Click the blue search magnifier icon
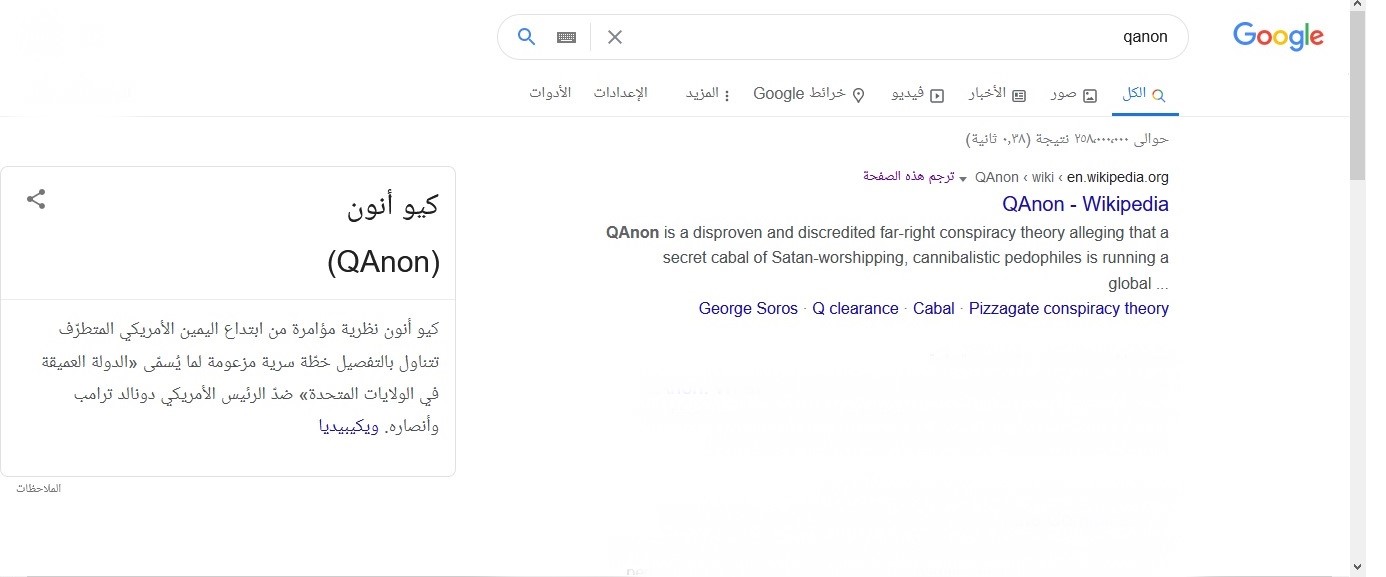 [x=526, y=37]
